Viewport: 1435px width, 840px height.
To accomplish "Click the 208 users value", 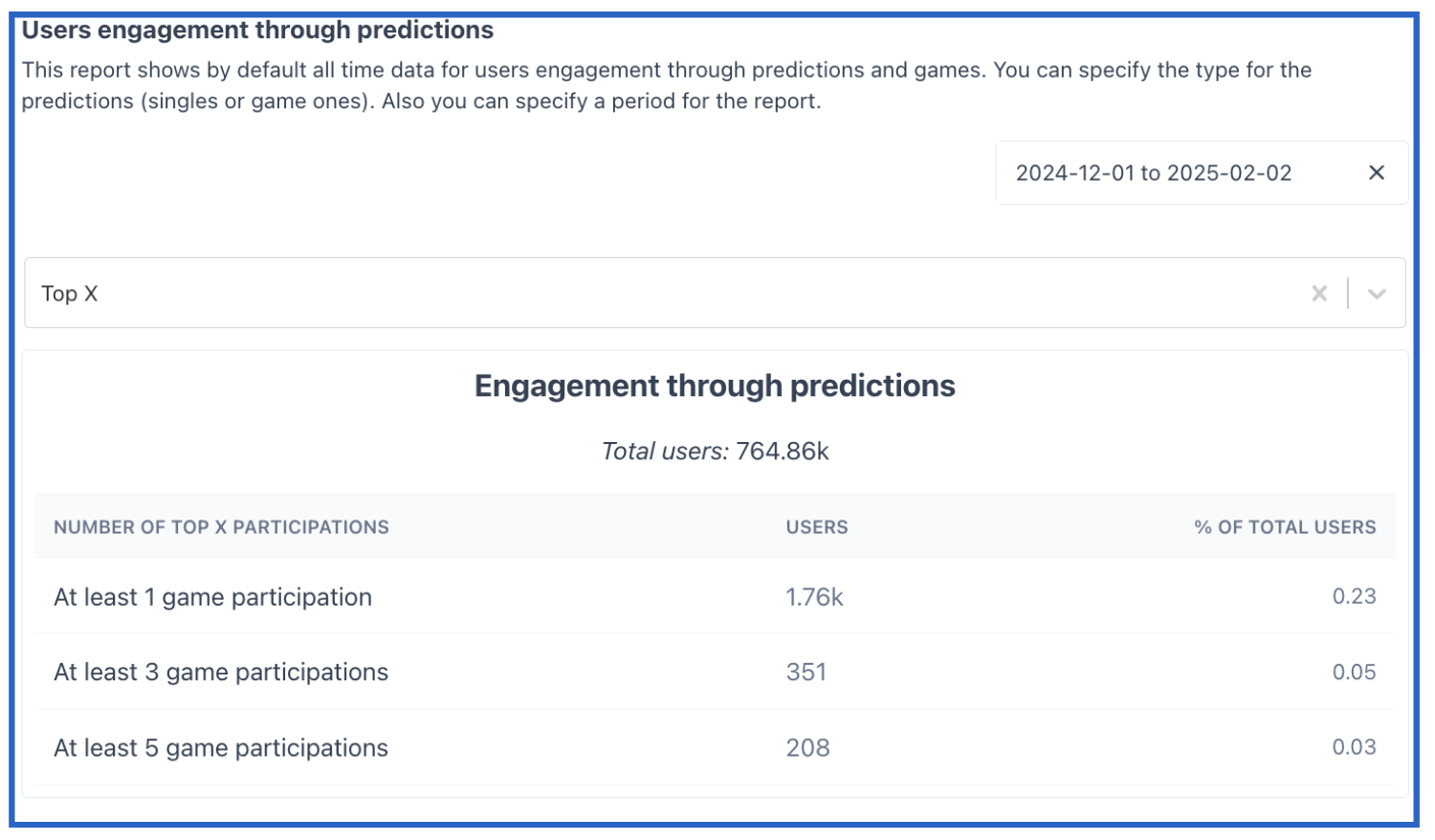I will [807, 748].
